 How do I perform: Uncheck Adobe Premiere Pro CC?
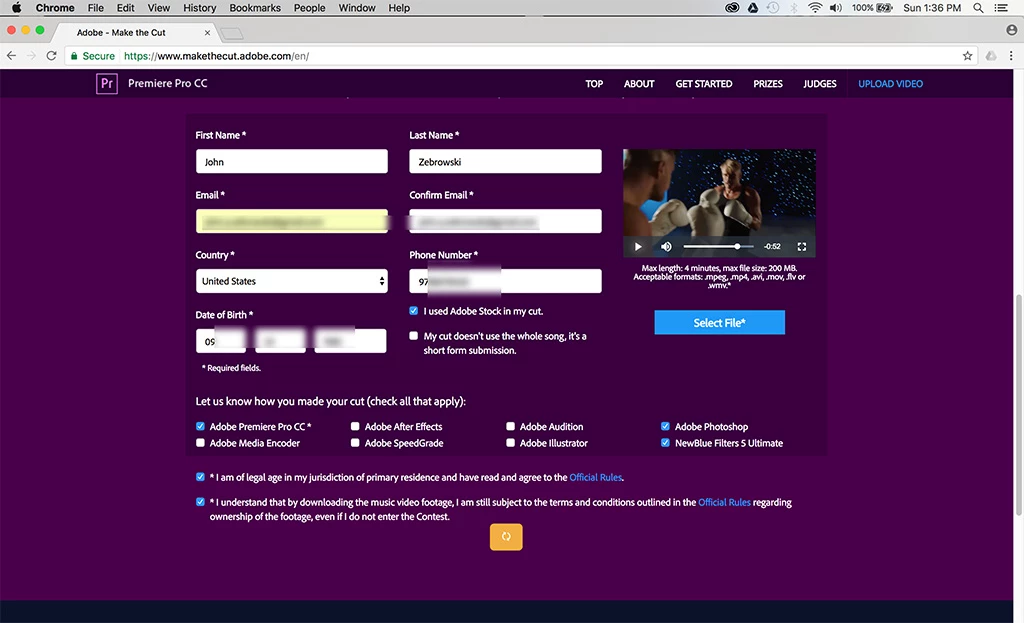(200, 426)
